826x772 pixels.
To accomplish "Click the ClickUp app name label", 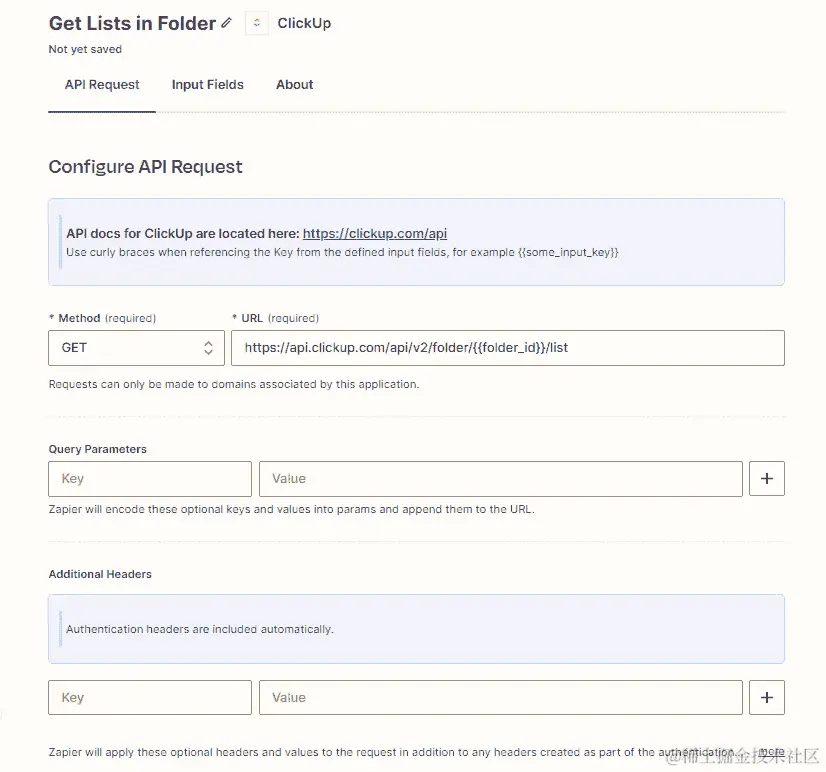I will (x=304, y=23).
